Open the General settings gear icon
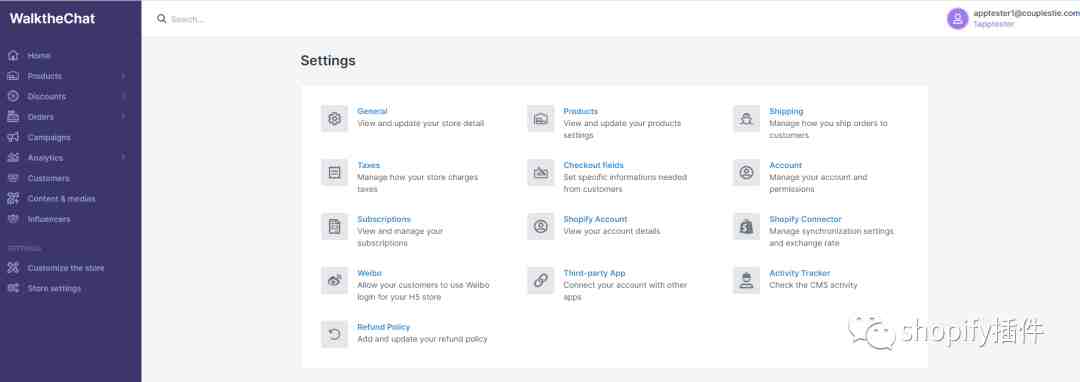The width and height of the screenshot is (1080, 382). [x=334, y=118]
